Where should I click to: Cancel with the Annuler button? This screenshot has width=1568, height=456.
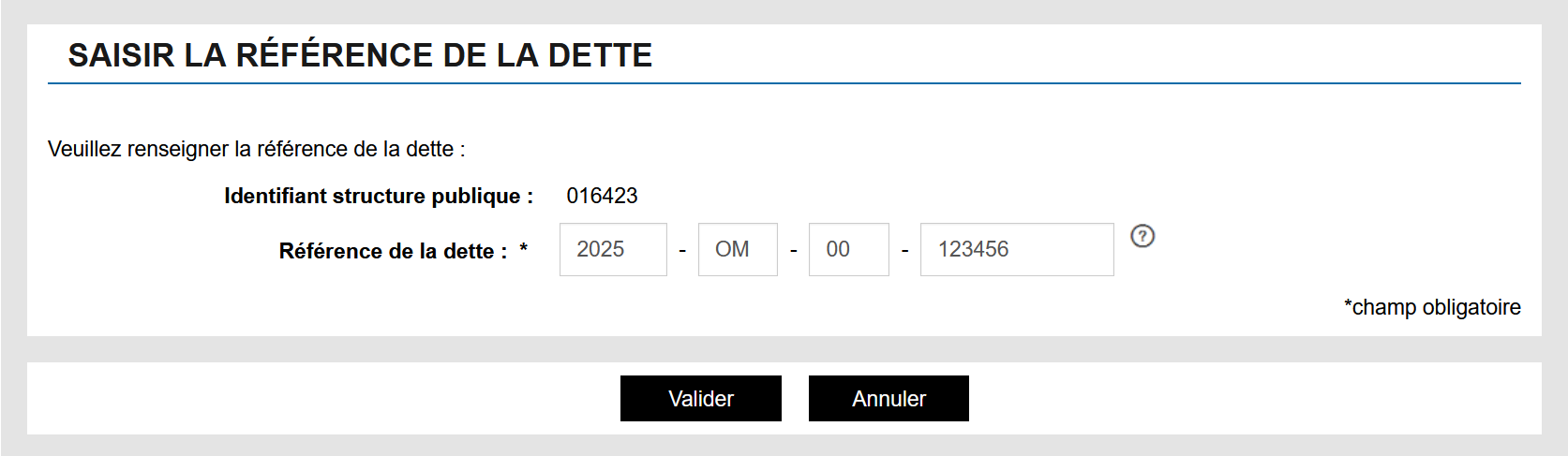click(x=889, y=399)
